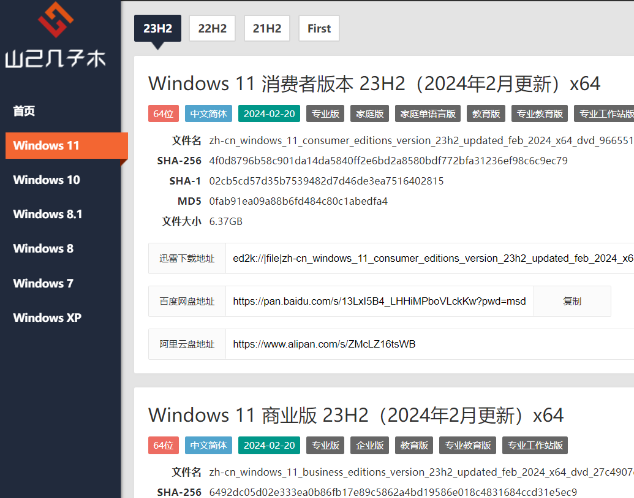The image size is (634, 498).
Task: Switch to the 23H2 tab
Action: coord(157,28)
